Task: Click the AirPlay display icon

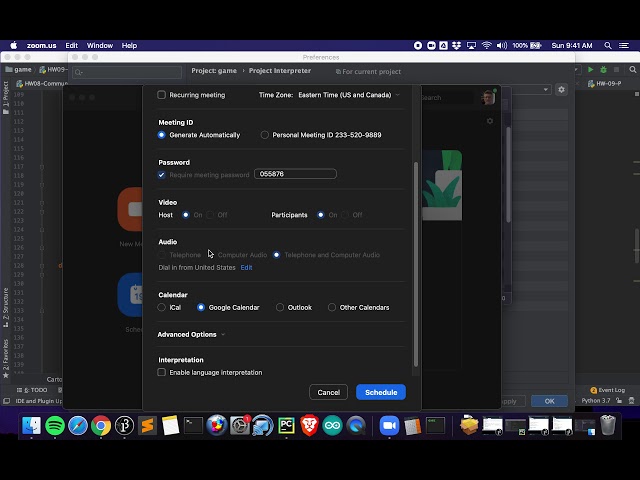Action: [x=471, y=45]
